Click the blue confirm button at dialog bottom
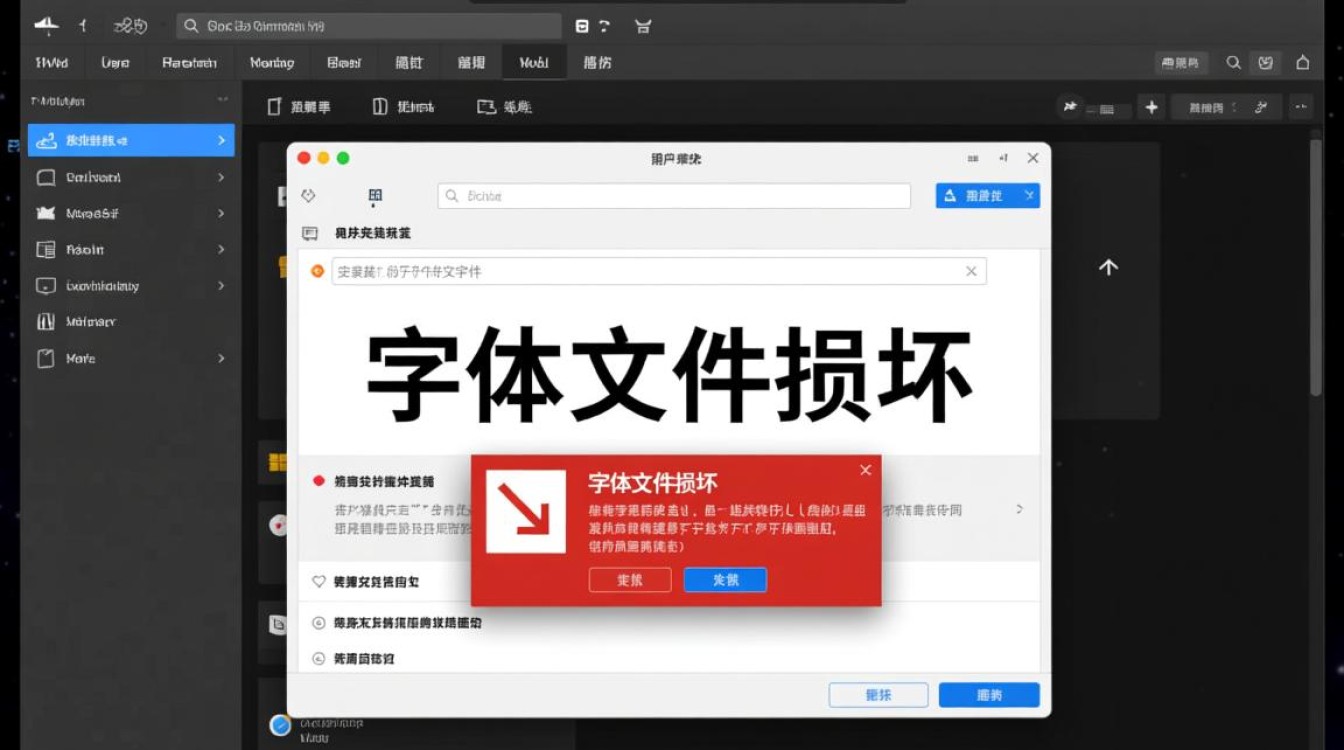 [x=989, y=695]
